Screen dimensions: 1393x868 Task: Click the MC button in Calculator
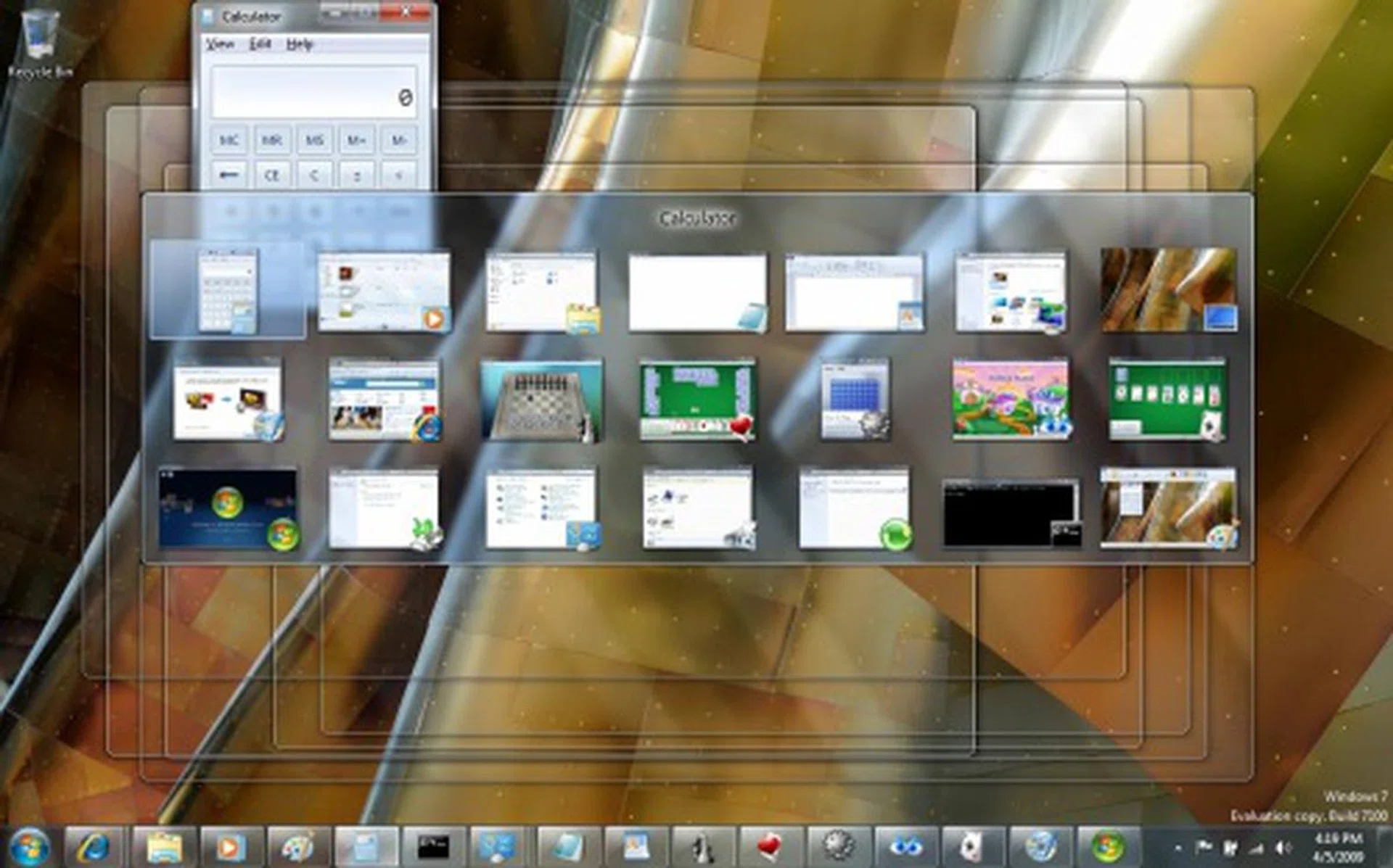click(229, 140)
